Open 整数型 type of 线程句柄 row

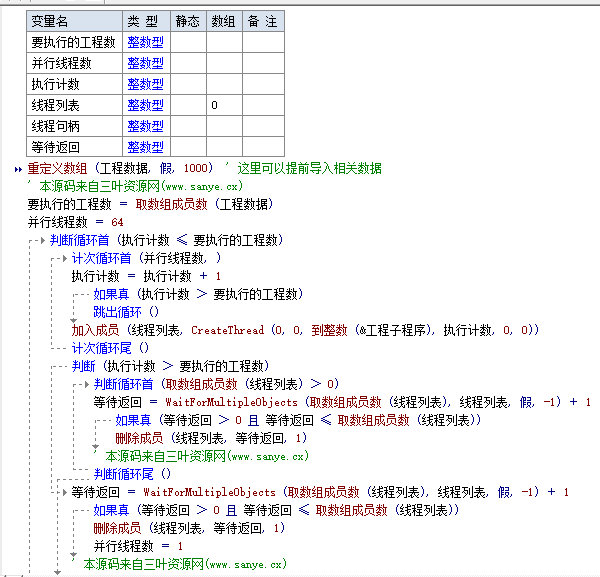pyautogui.click(x=145, y=125)
